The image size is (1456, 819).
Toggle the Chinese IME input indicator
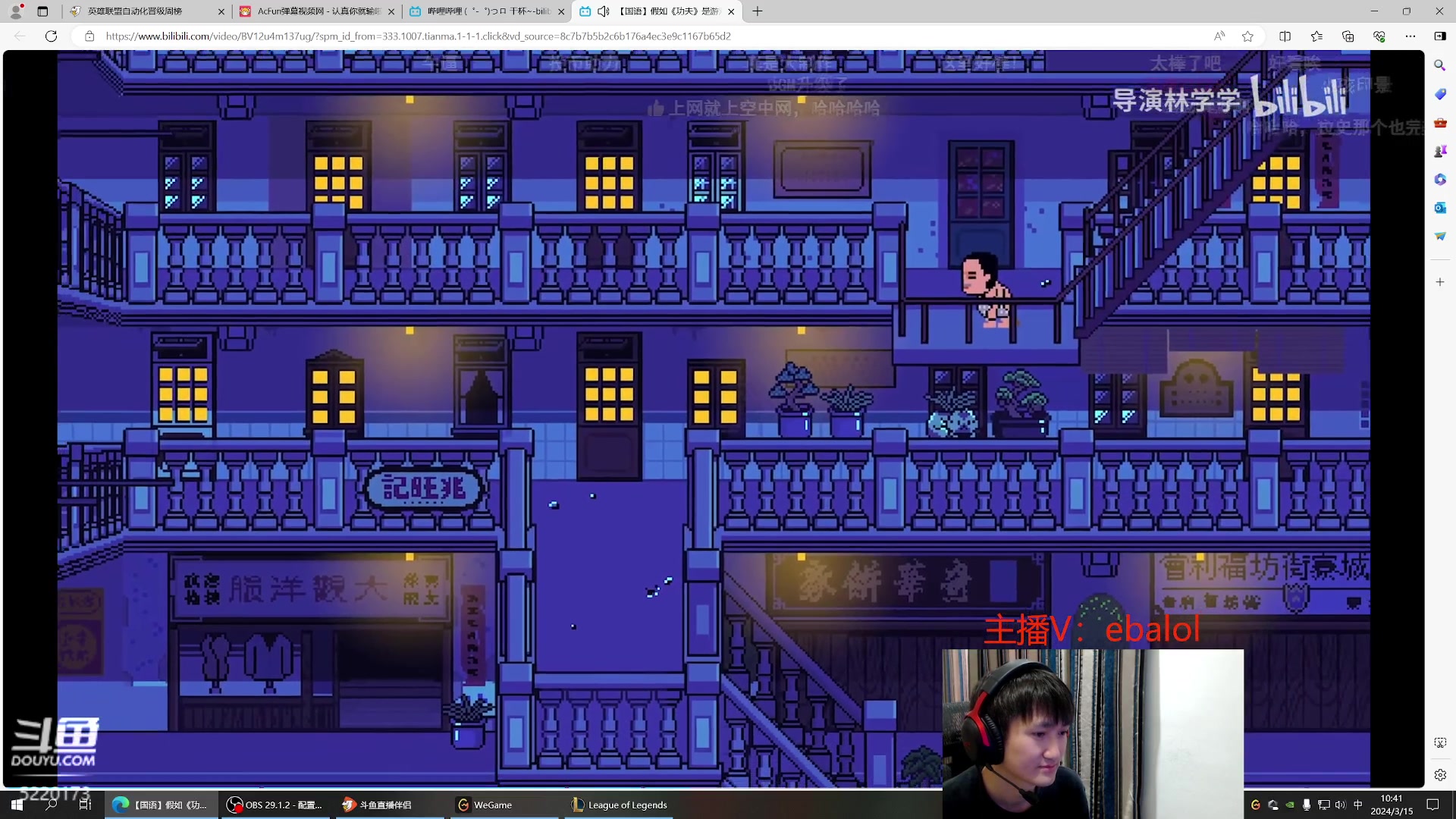coord(1357,805)
